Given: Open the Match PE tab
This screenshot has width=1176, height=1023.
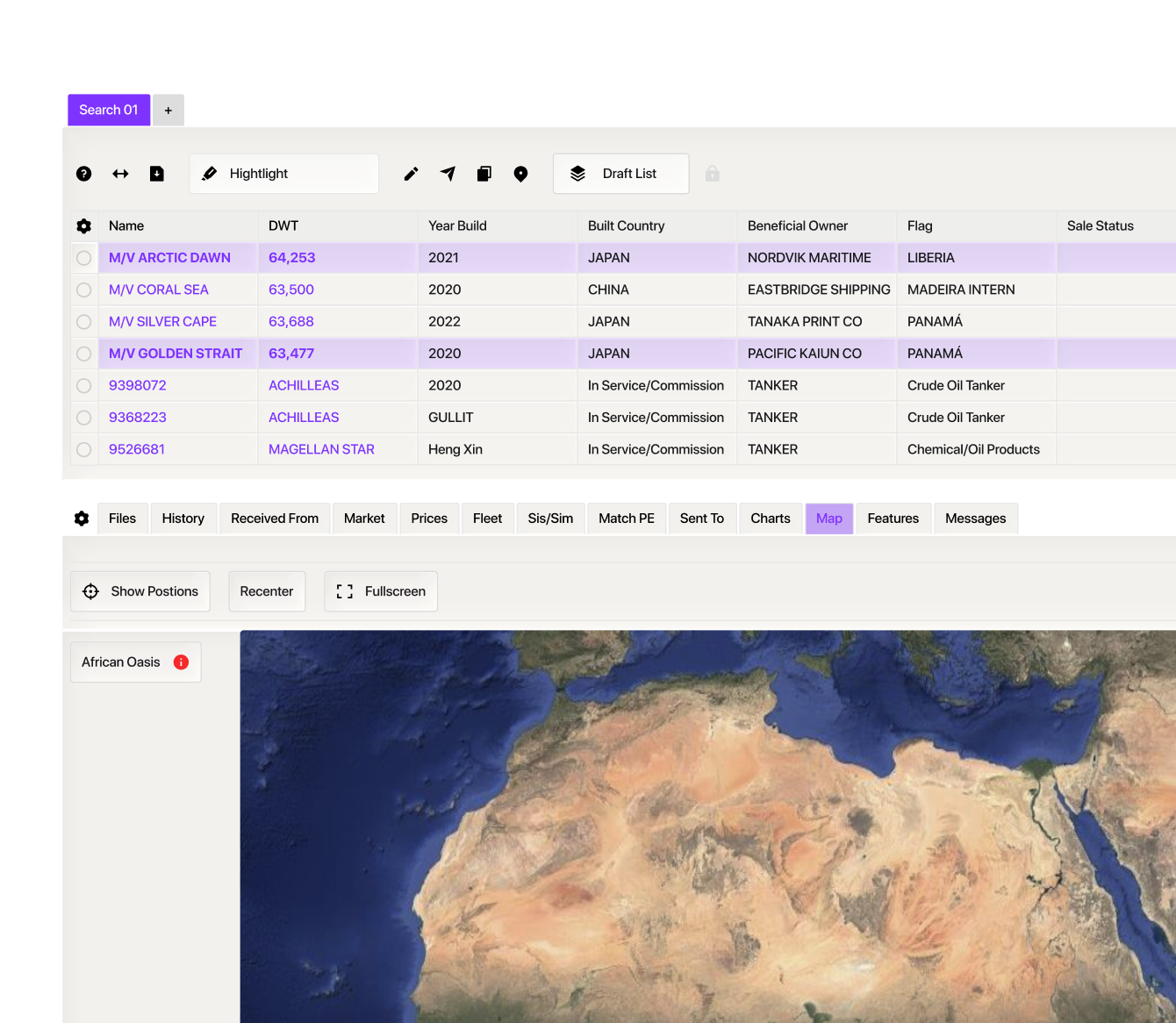Looking at the screenshot, I should click(x=626, y=519).
